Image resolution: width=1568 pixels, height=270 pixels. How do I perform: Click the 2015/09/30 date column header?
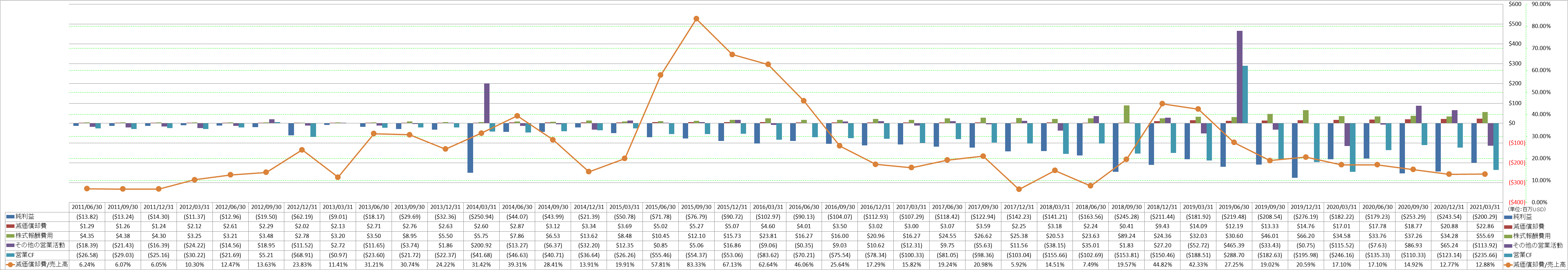click(x=696, y=207)
